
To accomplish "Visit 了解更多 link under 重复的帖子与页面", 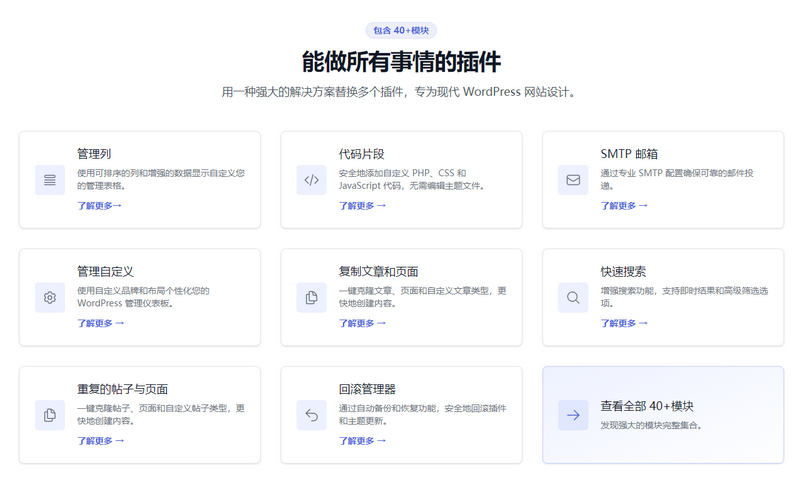I will point(101,441).
